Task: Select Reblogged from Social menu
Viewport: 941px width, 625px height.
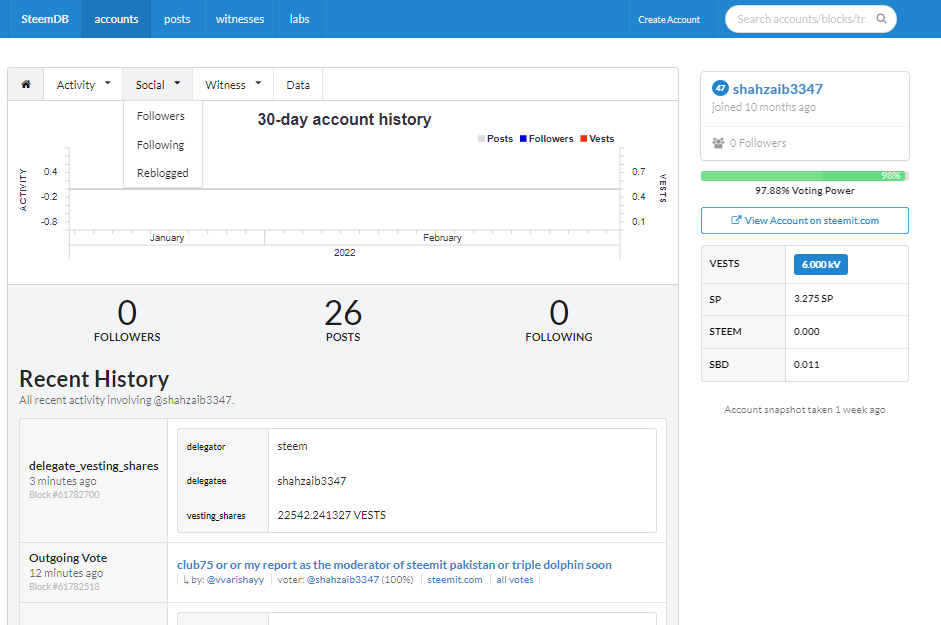Action: [162, 173]
